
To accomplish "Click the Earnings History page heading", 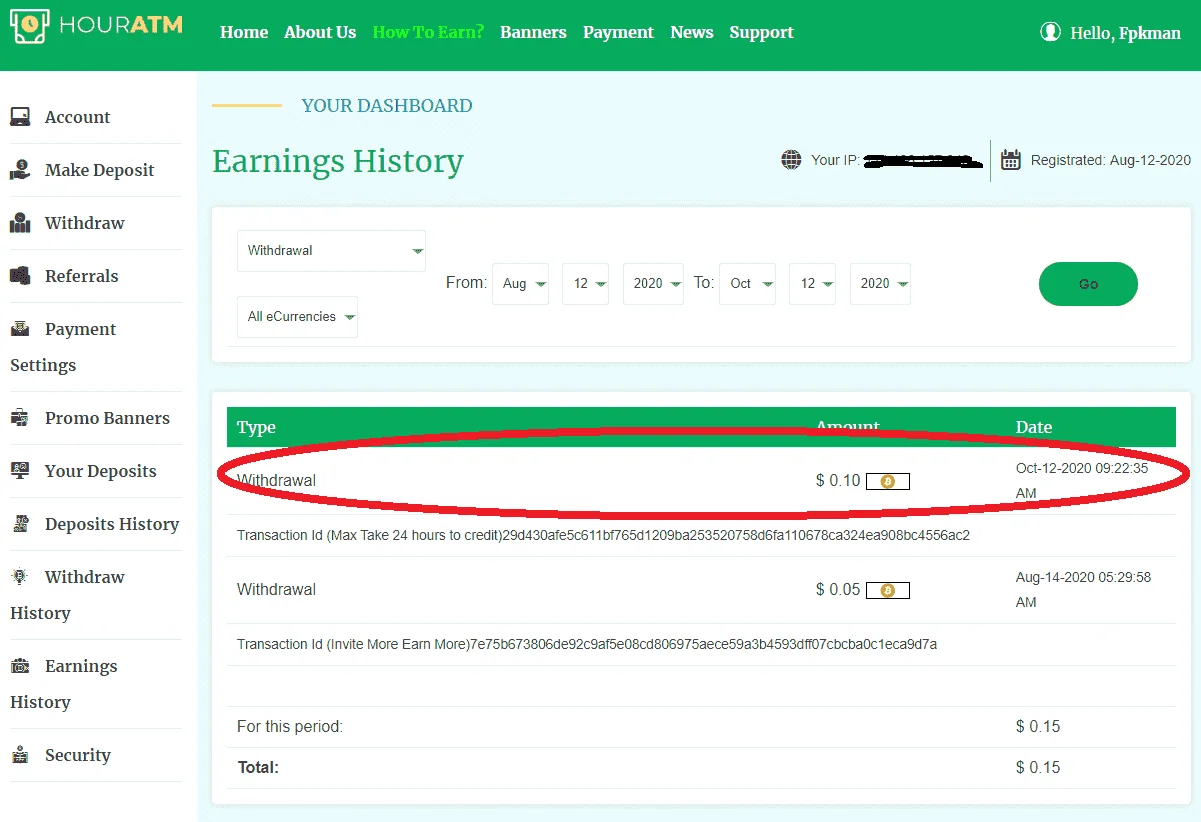I will point(338,162).
